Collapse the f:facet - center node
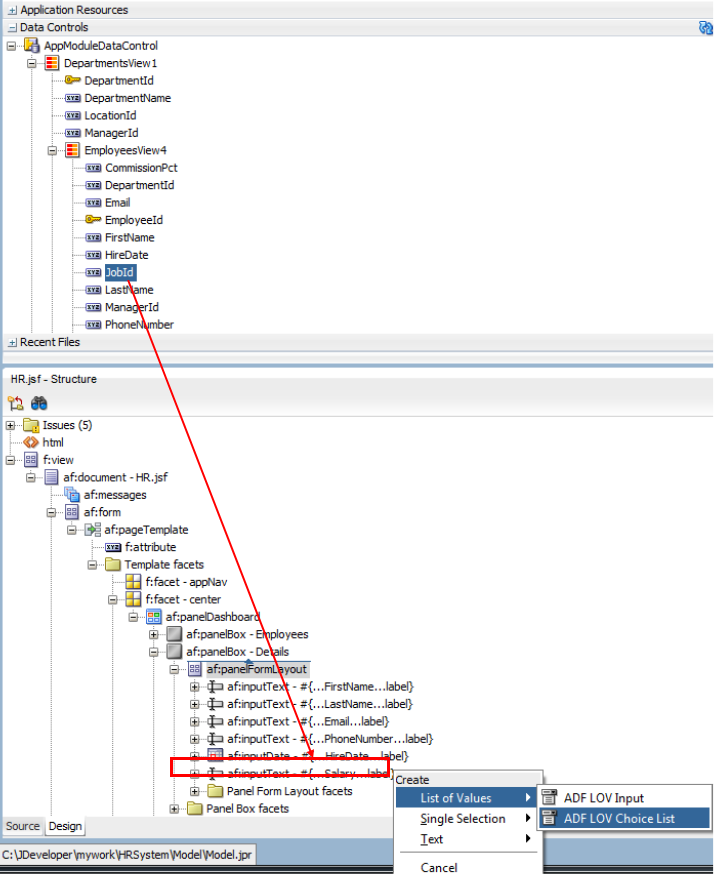 [x=113, y=600]
